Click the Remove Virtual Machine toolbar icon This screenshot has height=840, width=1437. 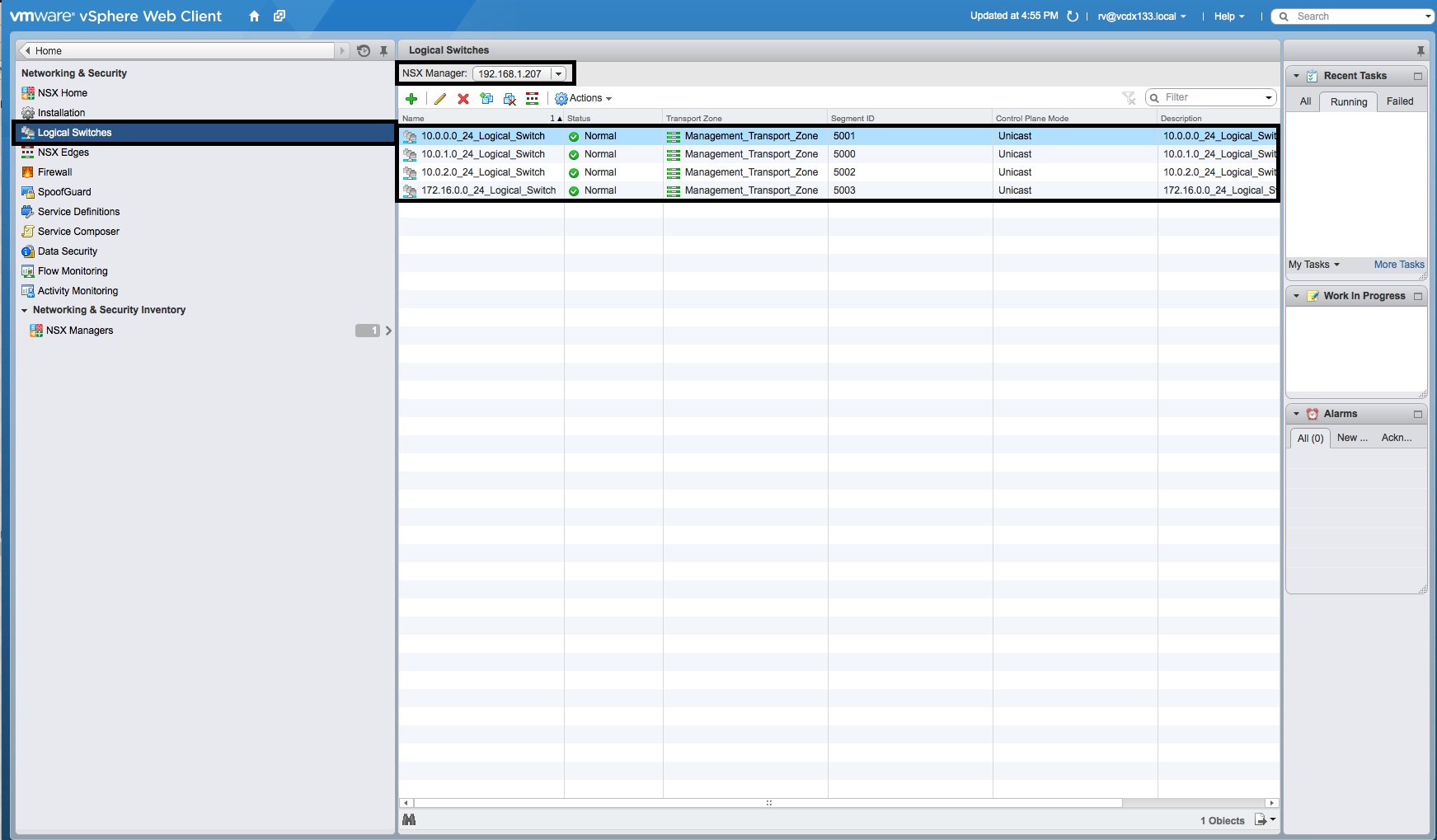tap(510, 99)
